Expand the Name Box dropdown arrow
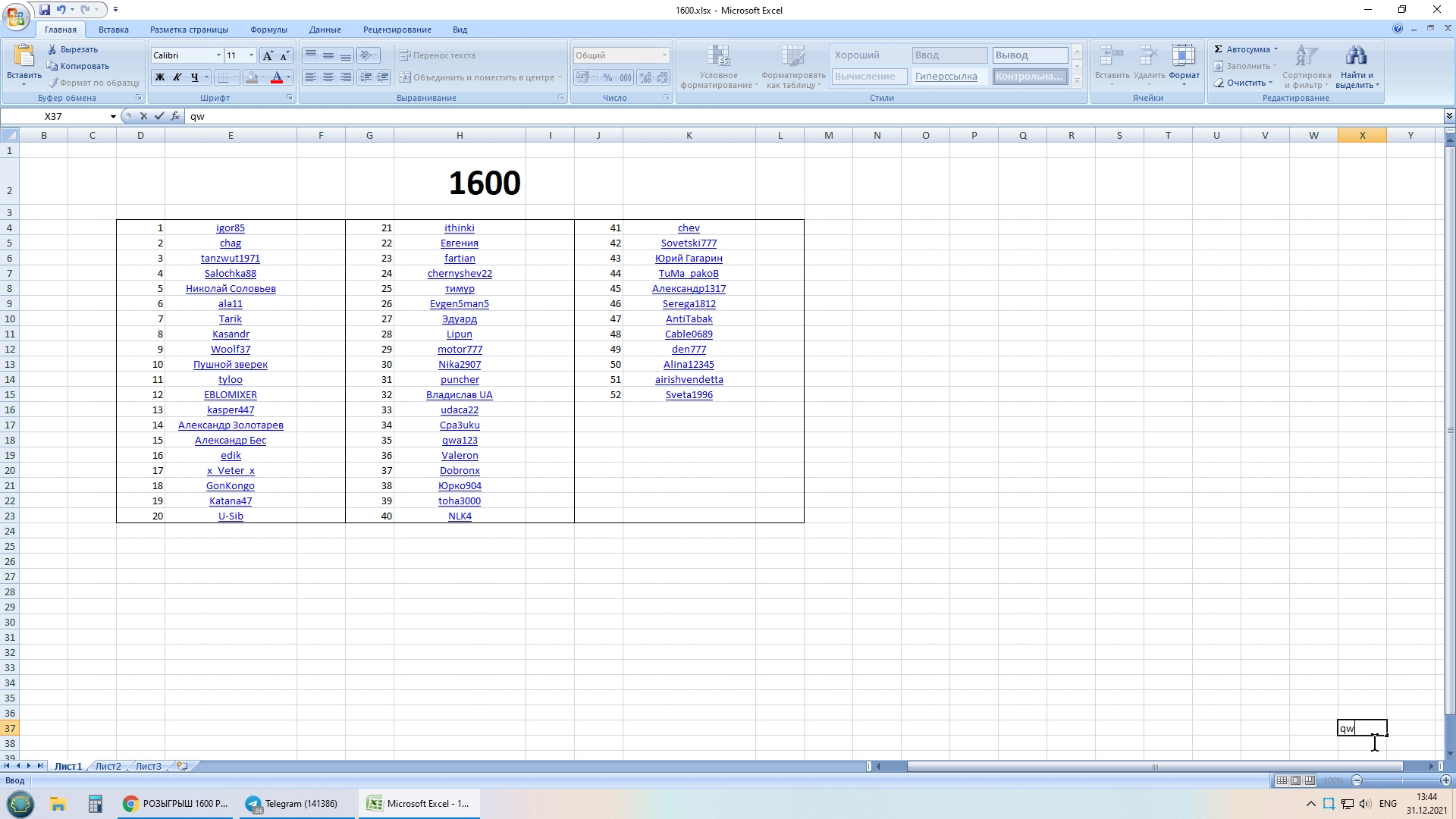 tap(113, 117)
